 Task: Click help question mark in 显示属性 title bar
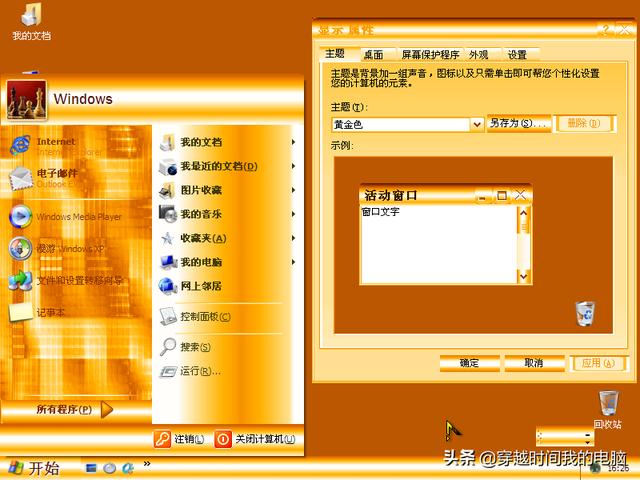point(606,30)
